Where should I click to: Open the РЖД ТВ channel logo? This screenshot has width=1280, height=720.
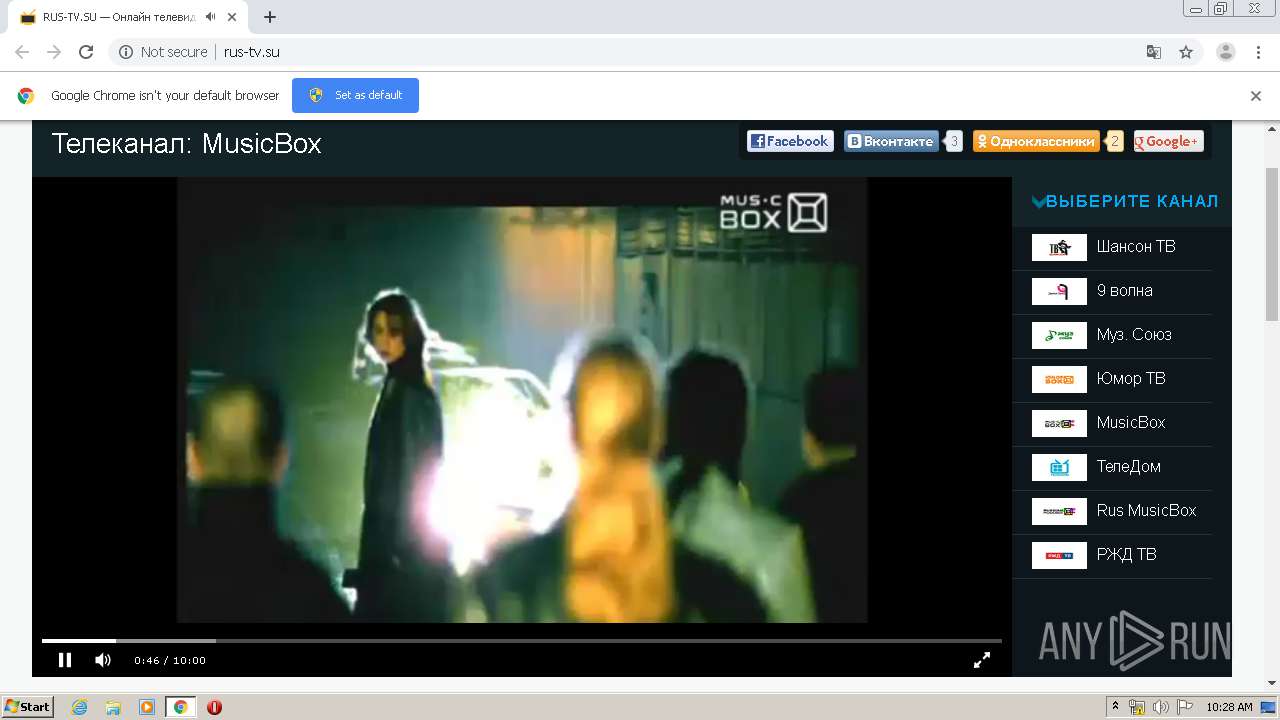pyautogui.click(x=1059, y=555)
